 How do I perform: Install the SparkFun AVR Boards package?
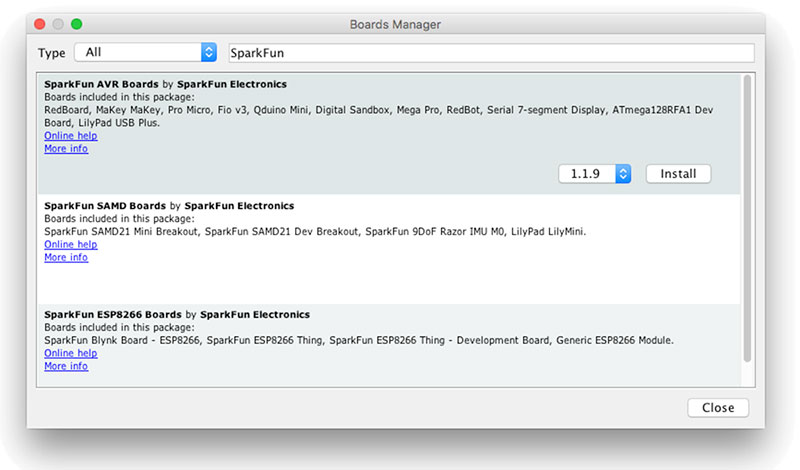coord(678,174)
